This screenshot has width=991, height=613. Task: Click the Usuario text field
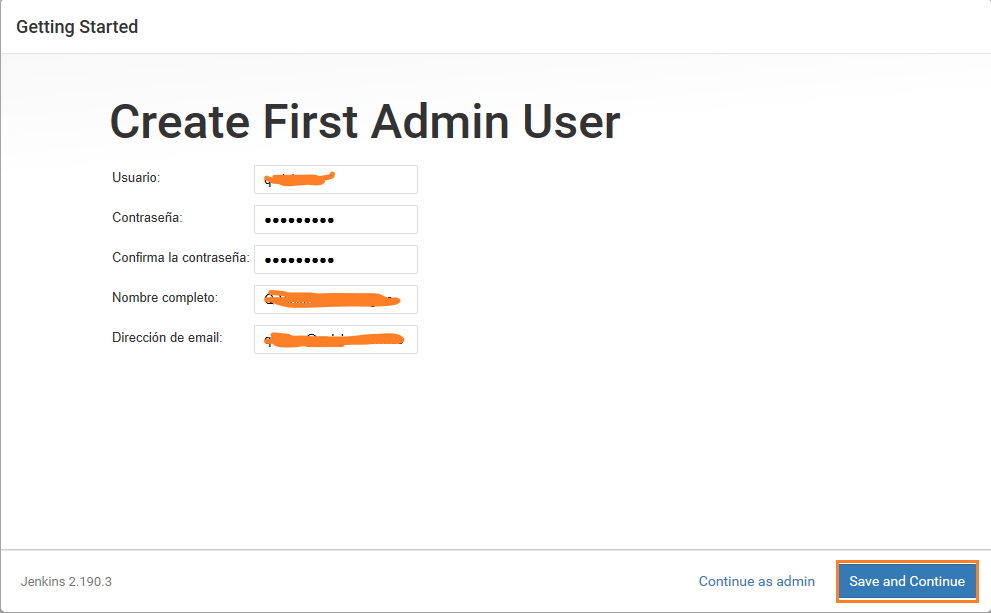tap(336, 180)
